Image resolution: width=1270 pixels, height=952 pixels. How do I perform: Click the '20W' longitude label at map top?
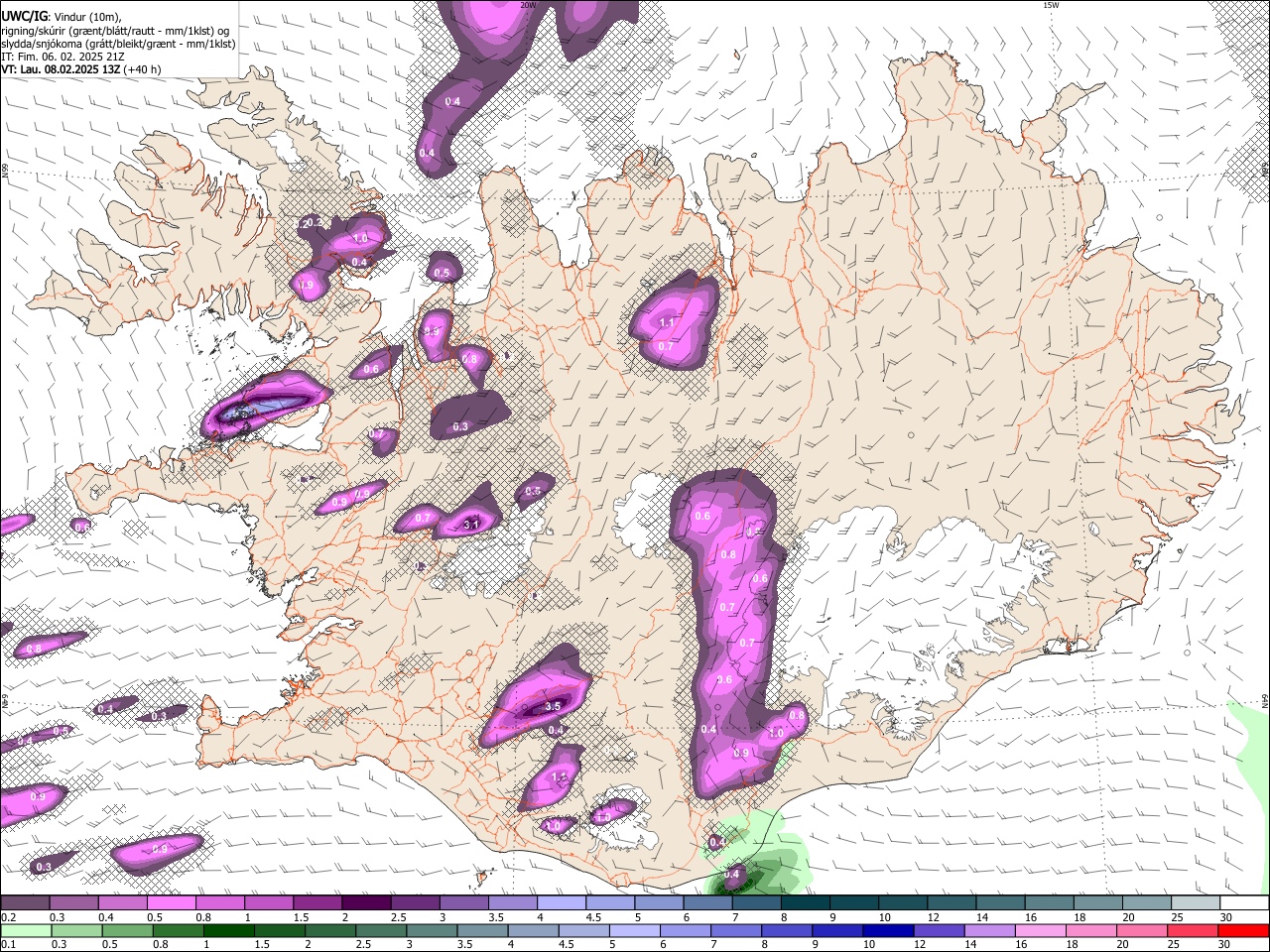[528, 5]
